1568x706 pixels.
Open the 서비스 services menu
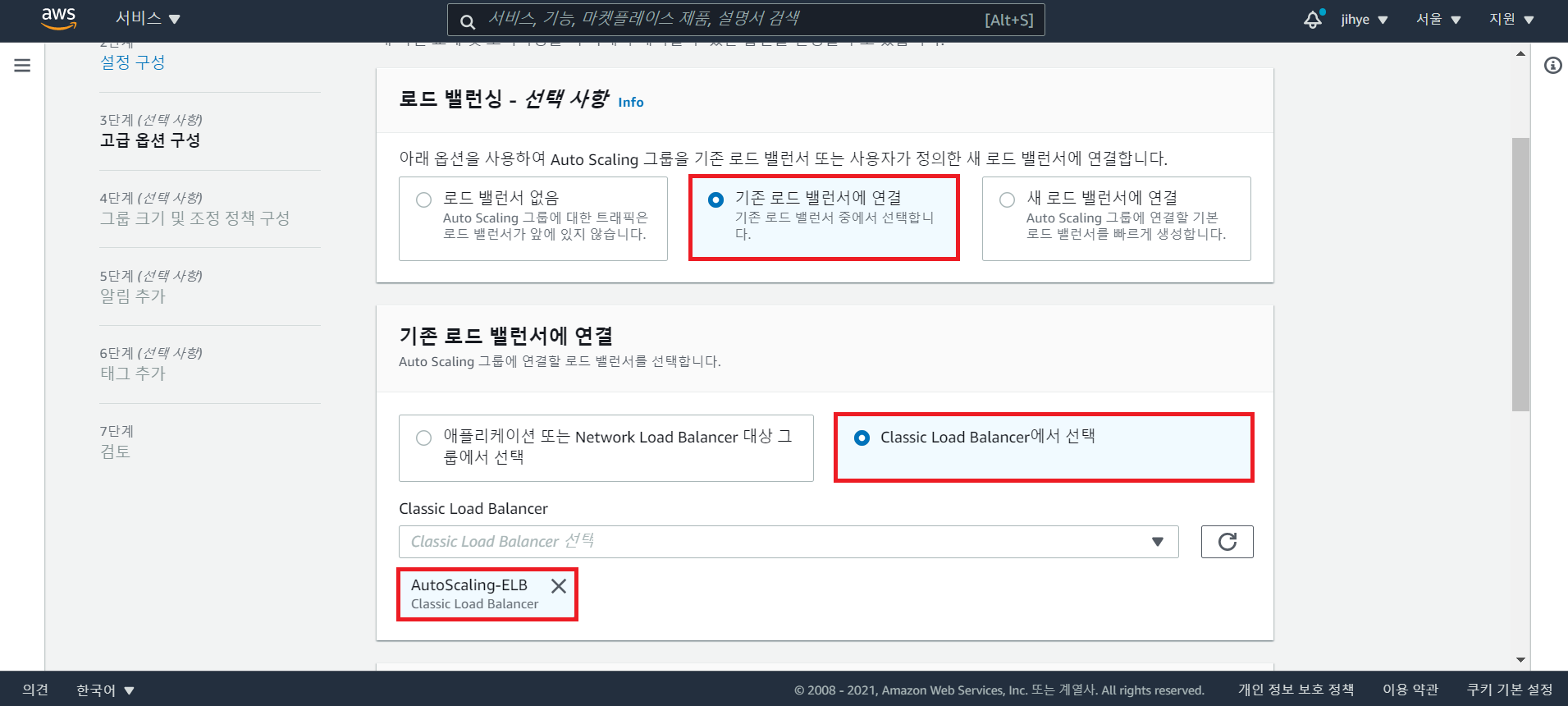click(148, 18)
